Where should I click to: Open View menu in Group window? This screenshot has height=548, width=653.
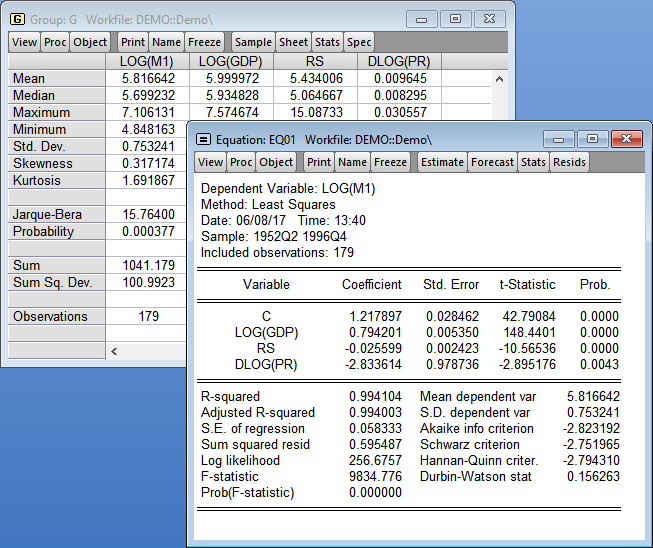point(24,42)
